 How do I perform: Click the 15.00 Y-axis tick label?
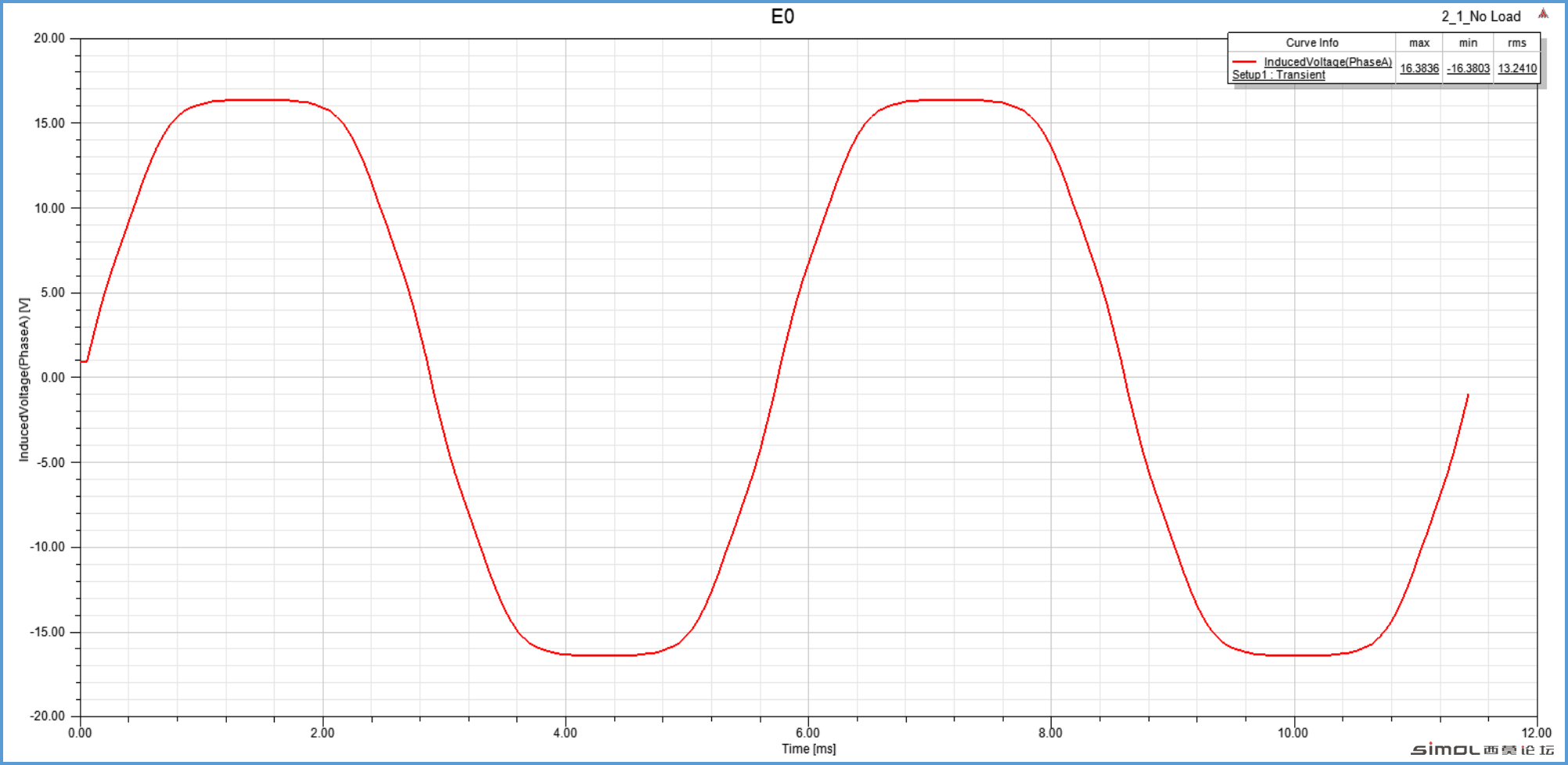tap(49, 123)
